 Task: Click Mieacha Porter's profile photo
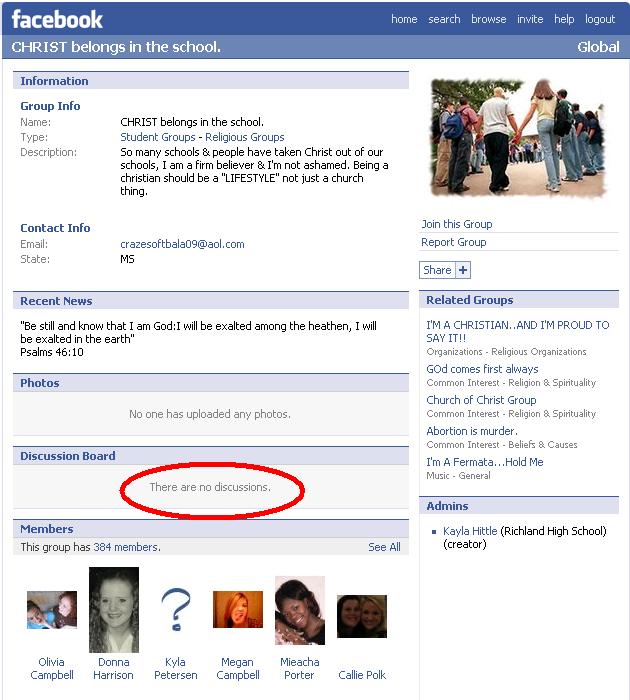pyautogui.click(x=300, y=610)
